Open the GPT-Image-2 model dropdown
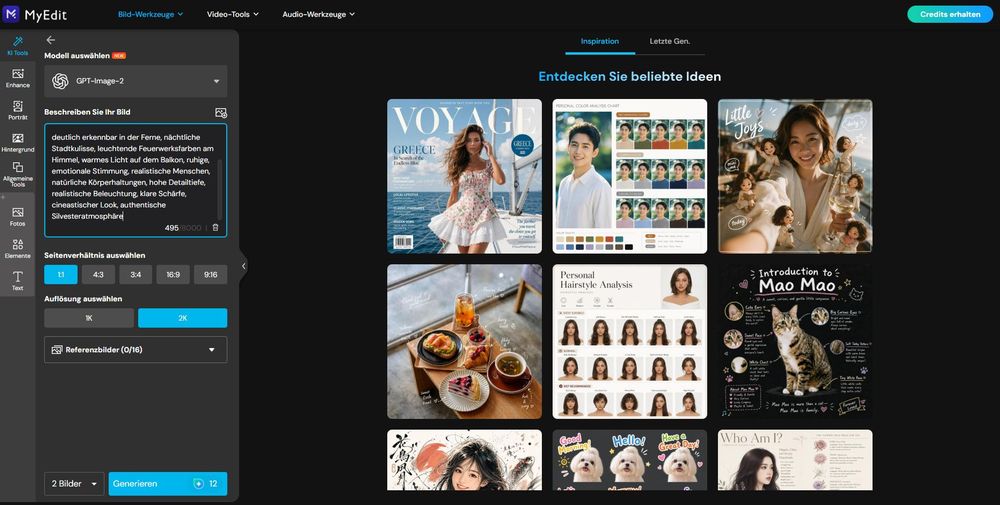This screenshot has width=1000, height=505. pos(136,81)
